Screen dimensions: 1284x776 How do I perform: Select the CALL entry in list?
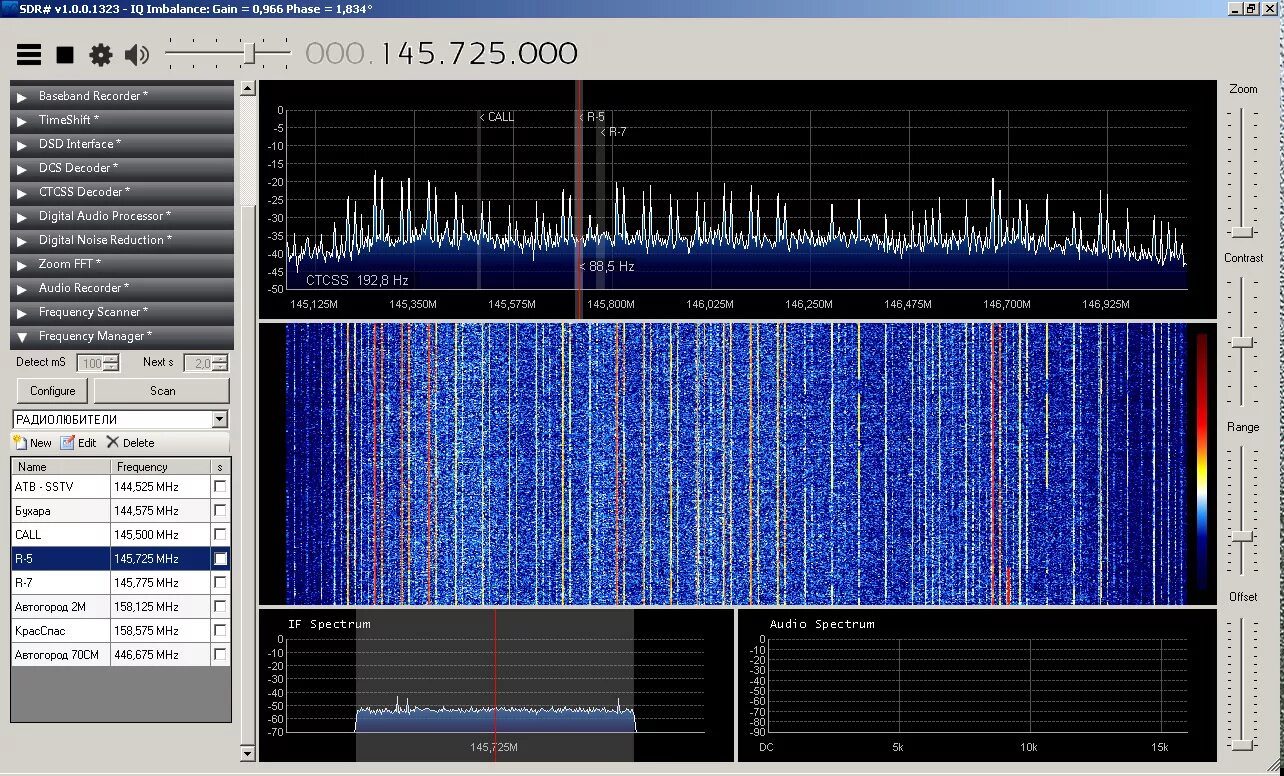pyautogui.click(x=121, y=534)
